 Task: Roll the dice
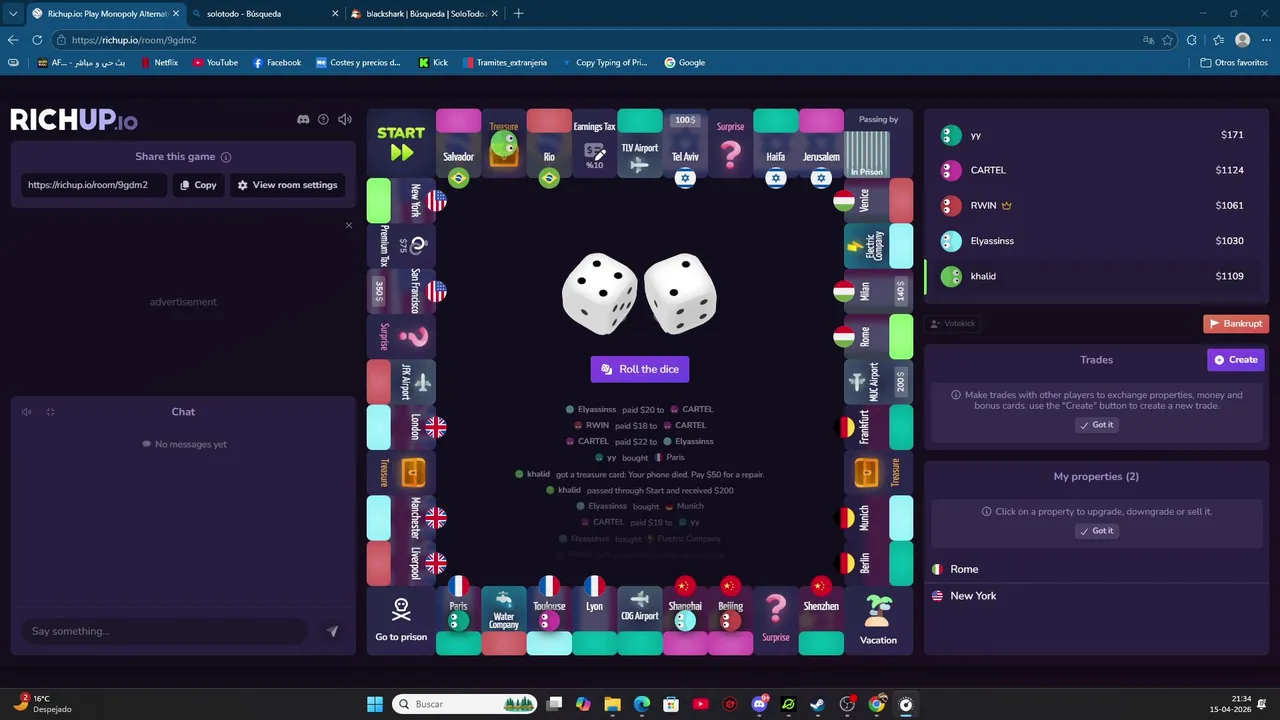(640, 369)
